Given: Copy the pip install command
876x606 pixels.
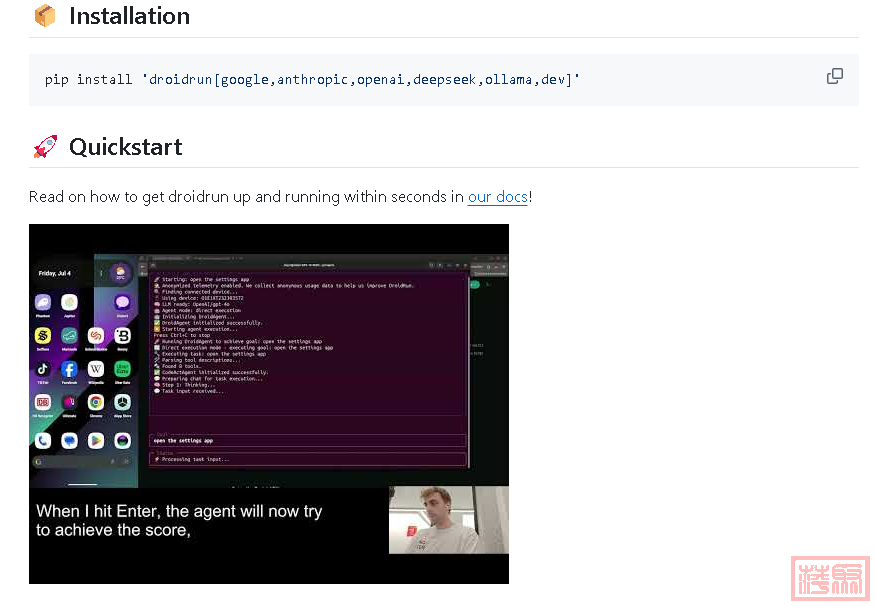Looking at the screenshot, I should [x=834, y=77].
